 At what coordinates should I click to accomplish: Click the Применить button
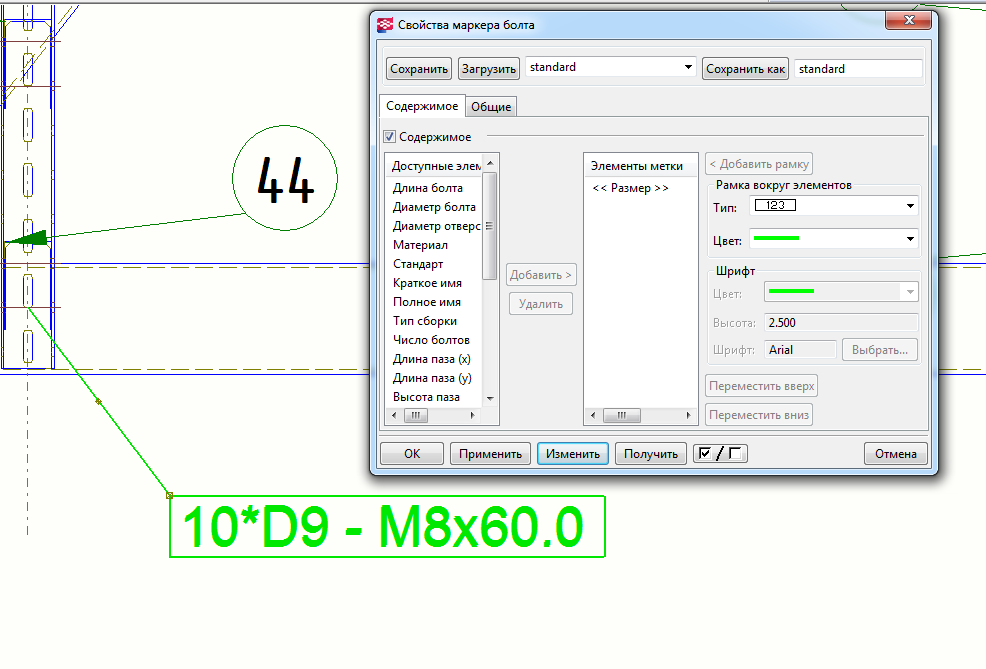point(490,454)
